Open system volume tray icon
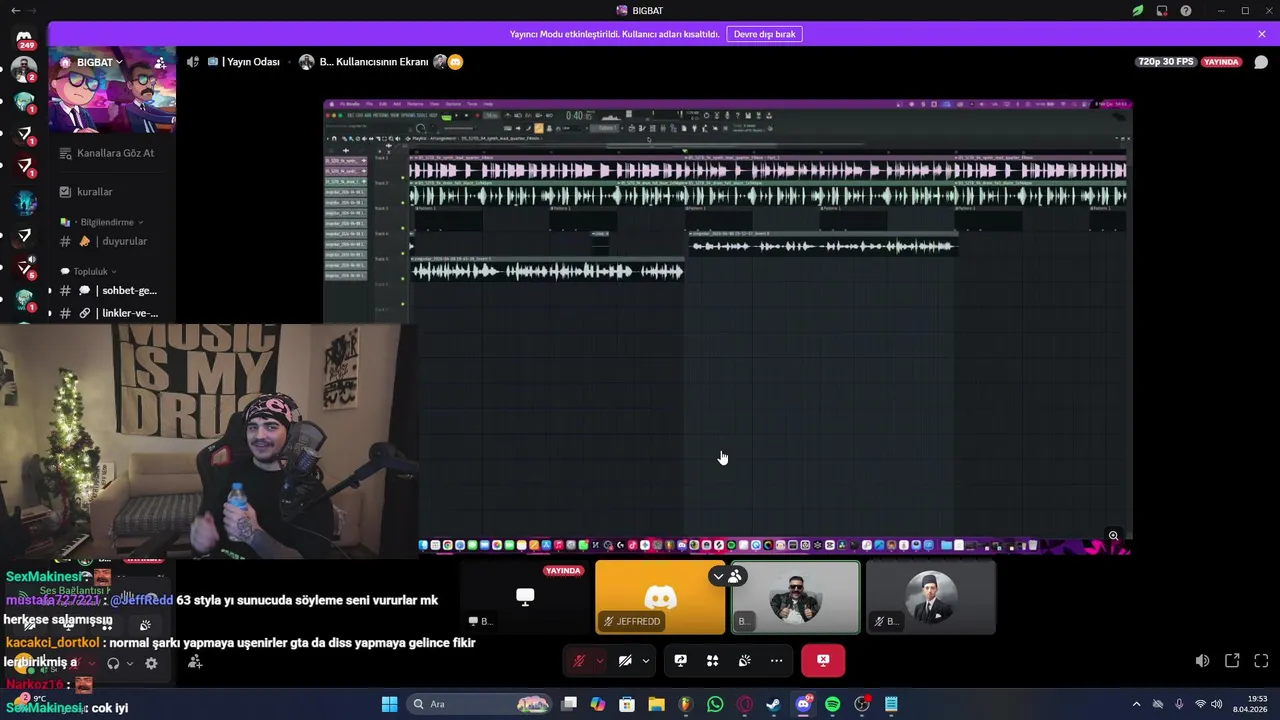This screenshot has width=1280, height=720. (x=1217, y=704)
